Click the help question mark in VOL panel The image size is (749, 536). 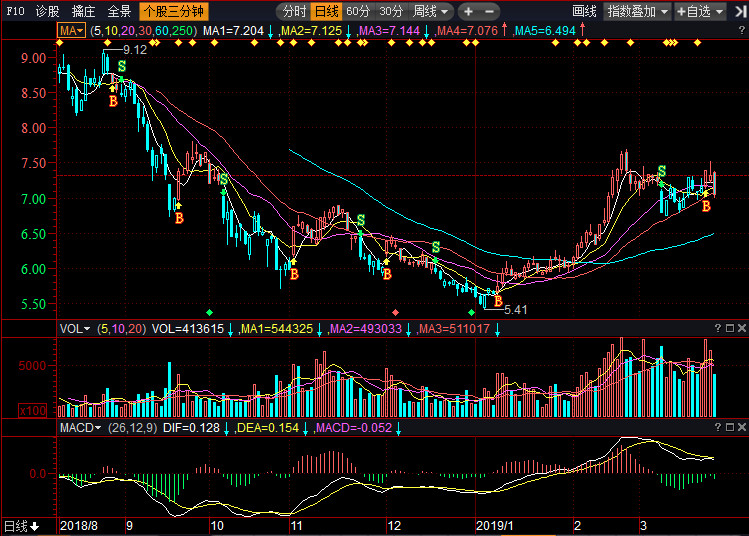coord(717,328)
